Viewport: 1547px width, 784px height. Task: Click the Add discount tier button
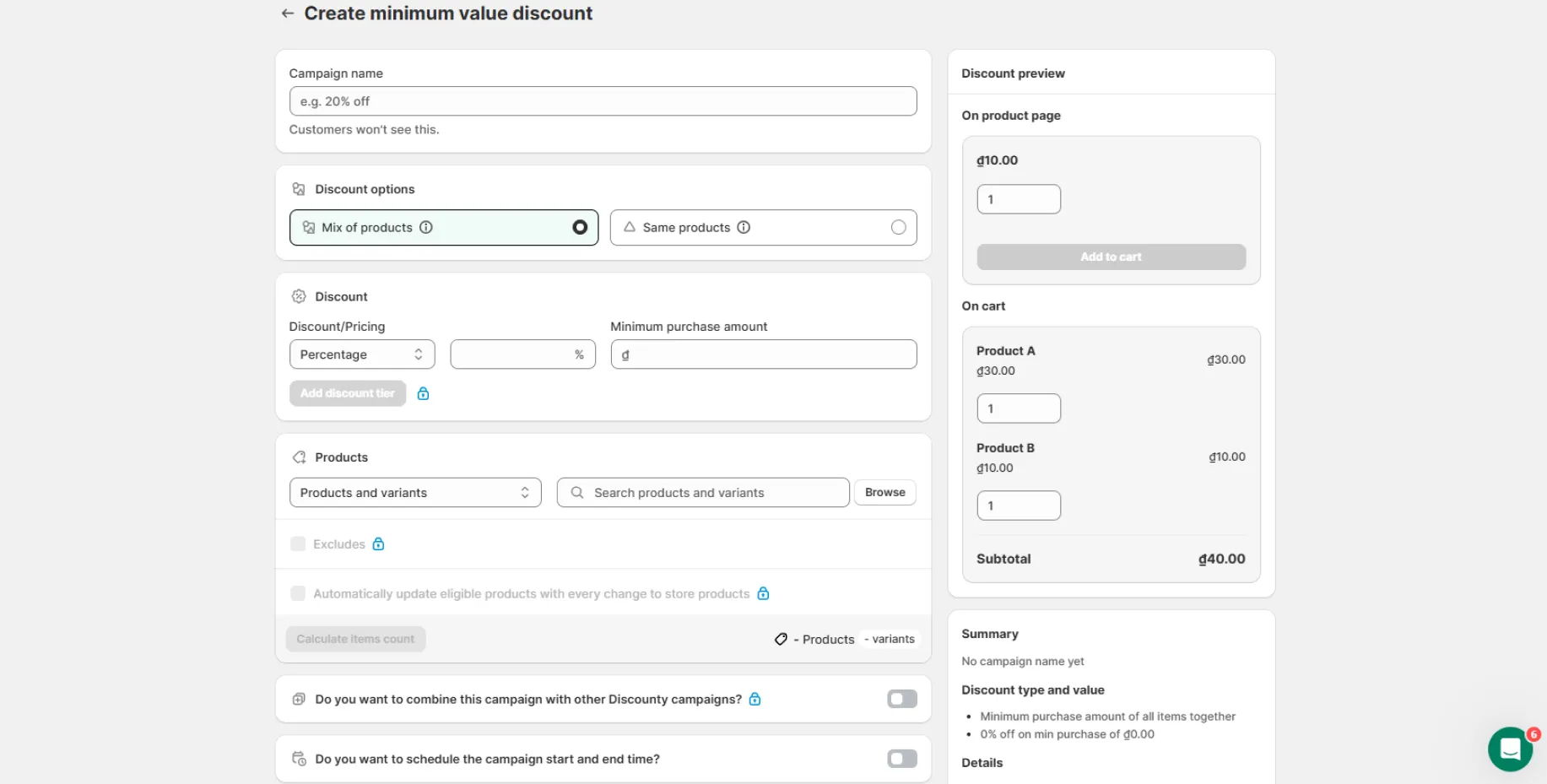click(x=348, y=393)
